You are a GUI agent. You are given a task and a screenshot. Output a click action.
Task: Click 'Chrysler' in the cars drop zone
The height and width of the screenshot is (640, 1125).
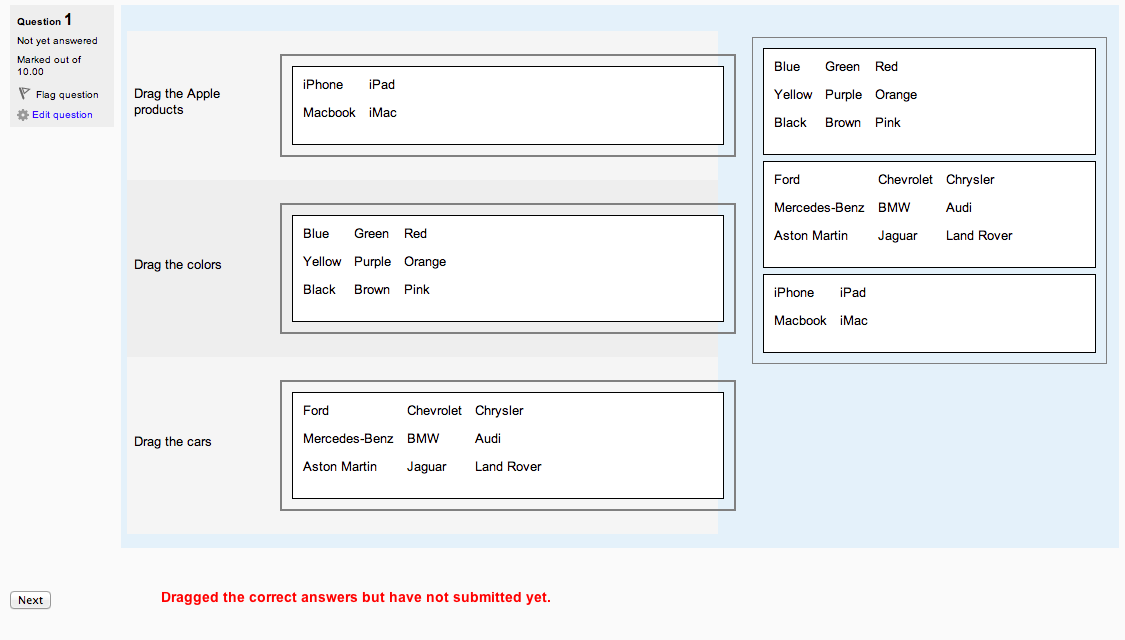pos(499,411)
